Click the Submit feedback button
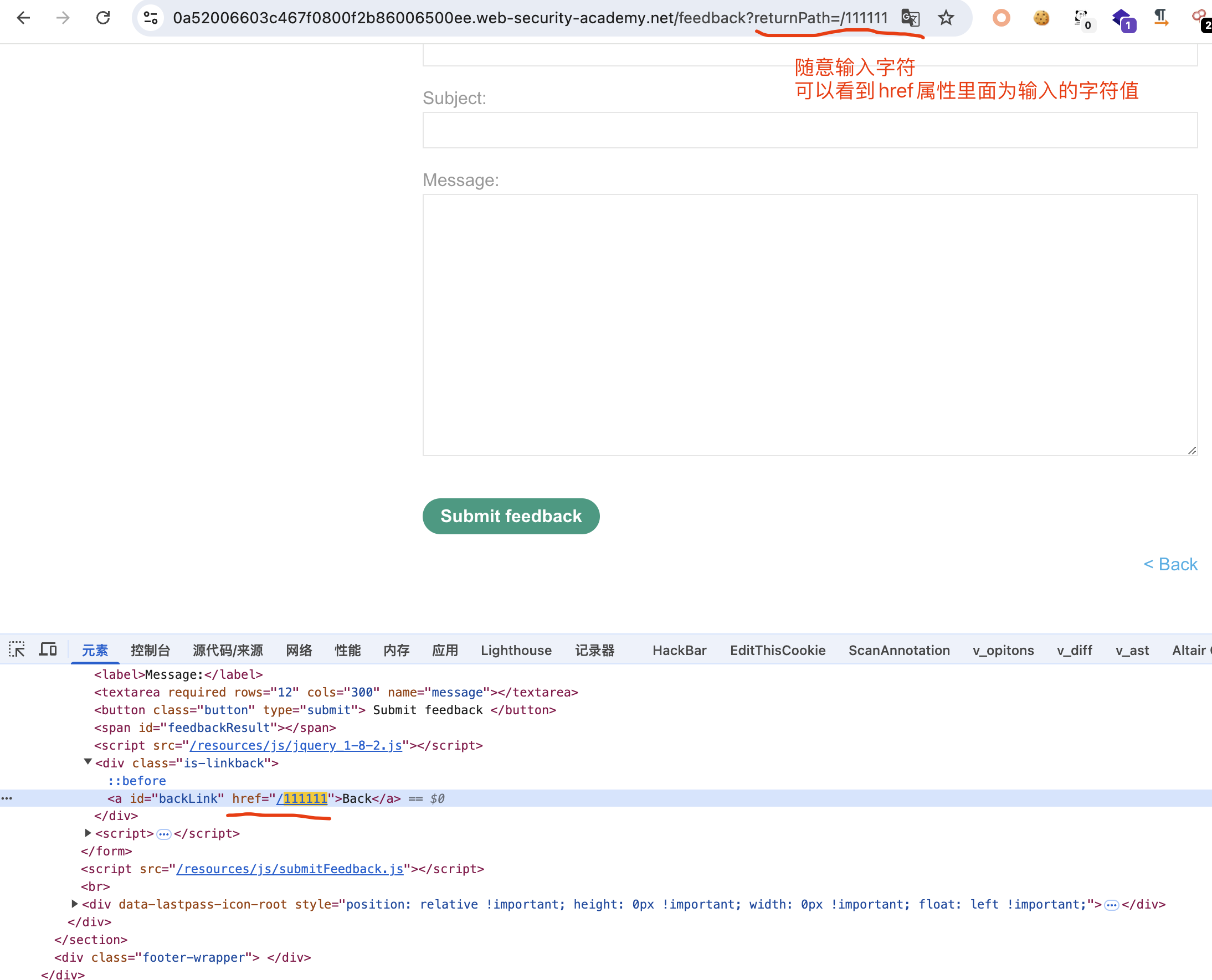The width and height of the screenshot is (1212, 980). click(511, 516)
